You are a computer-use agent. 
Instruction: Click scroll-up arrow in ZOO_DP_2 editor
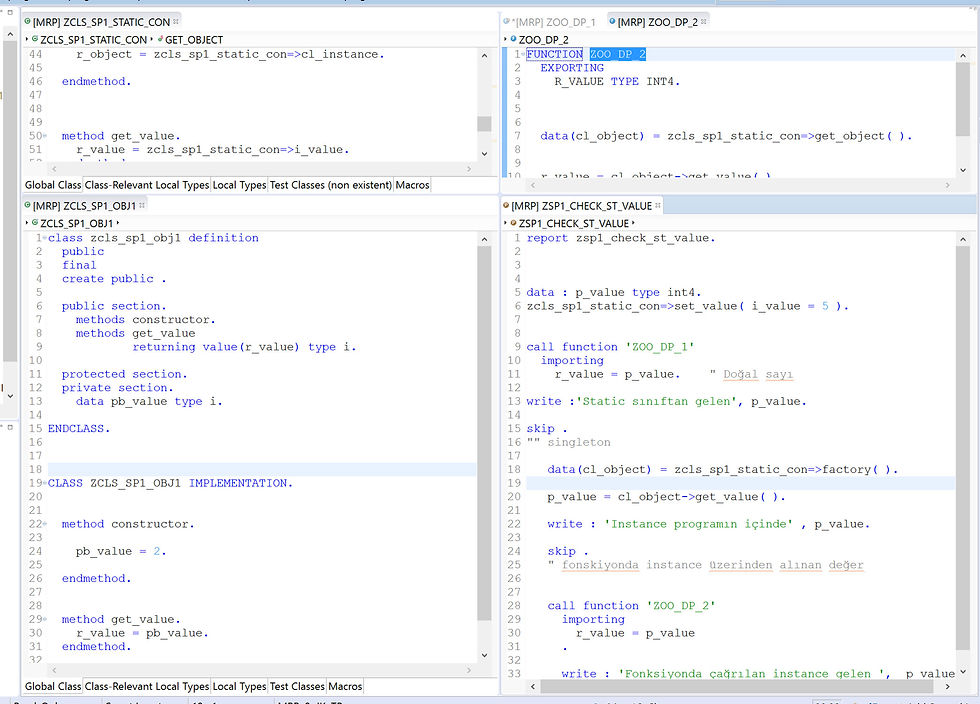pos(962,56)
